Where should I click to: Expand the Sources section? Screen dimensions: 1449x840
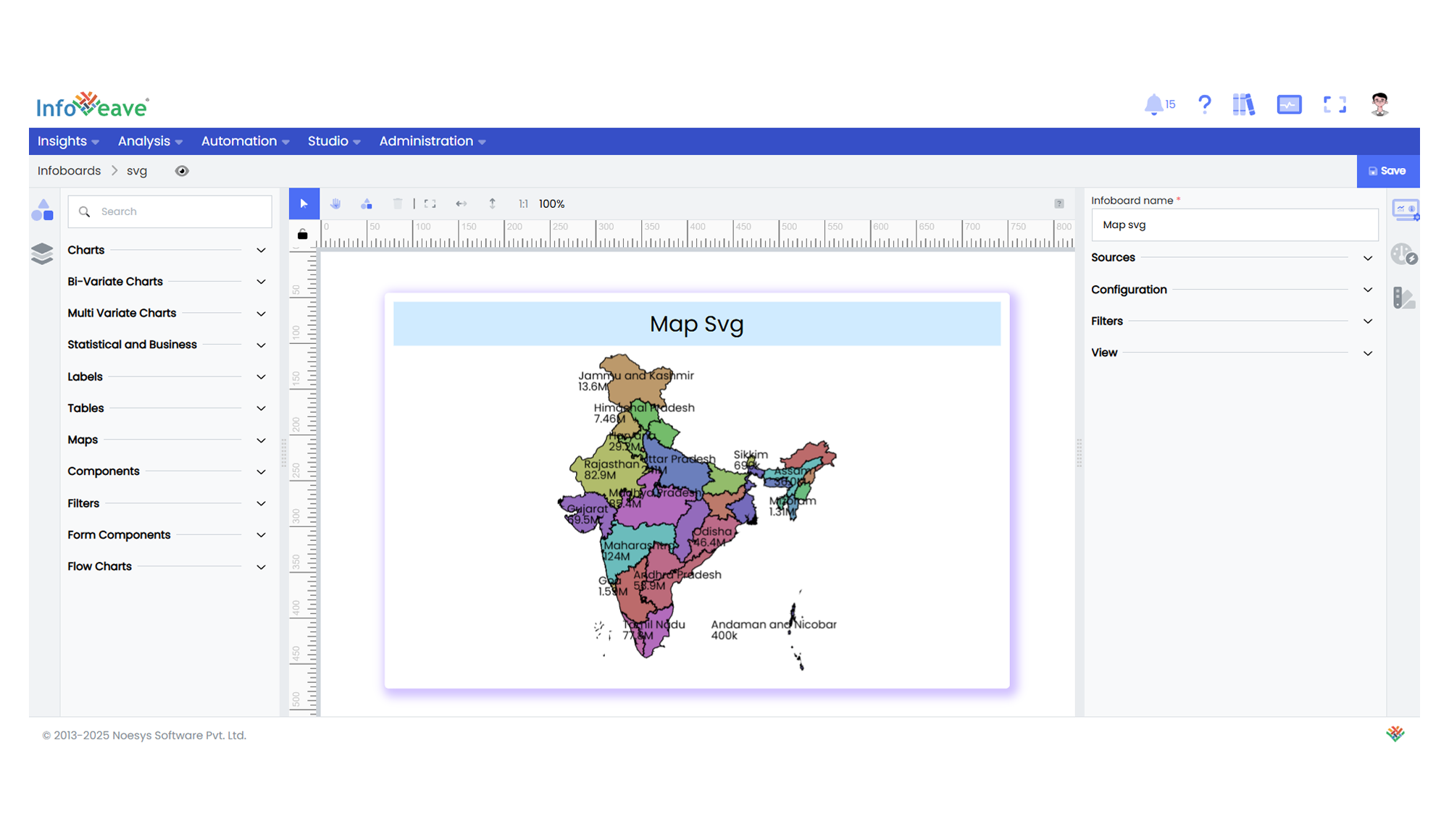click(1232, 258)
